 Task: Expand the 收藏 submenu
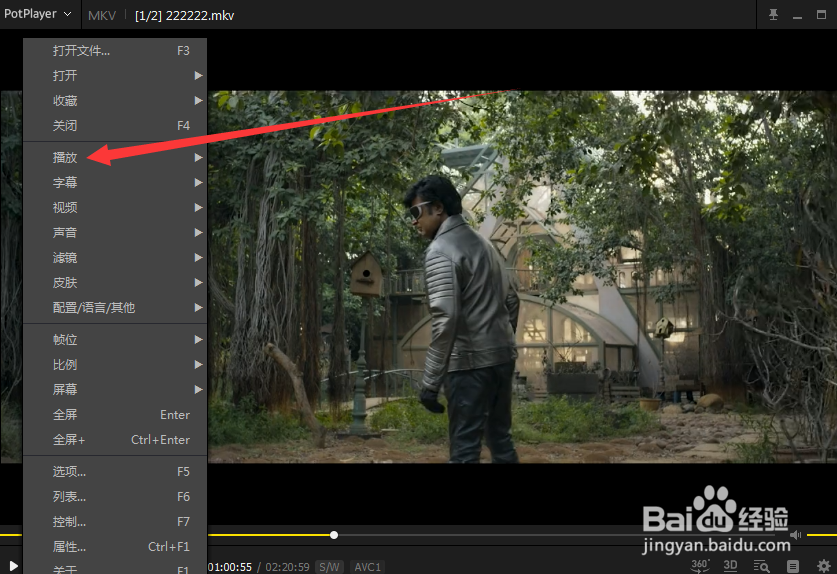[x=115, y=100]
